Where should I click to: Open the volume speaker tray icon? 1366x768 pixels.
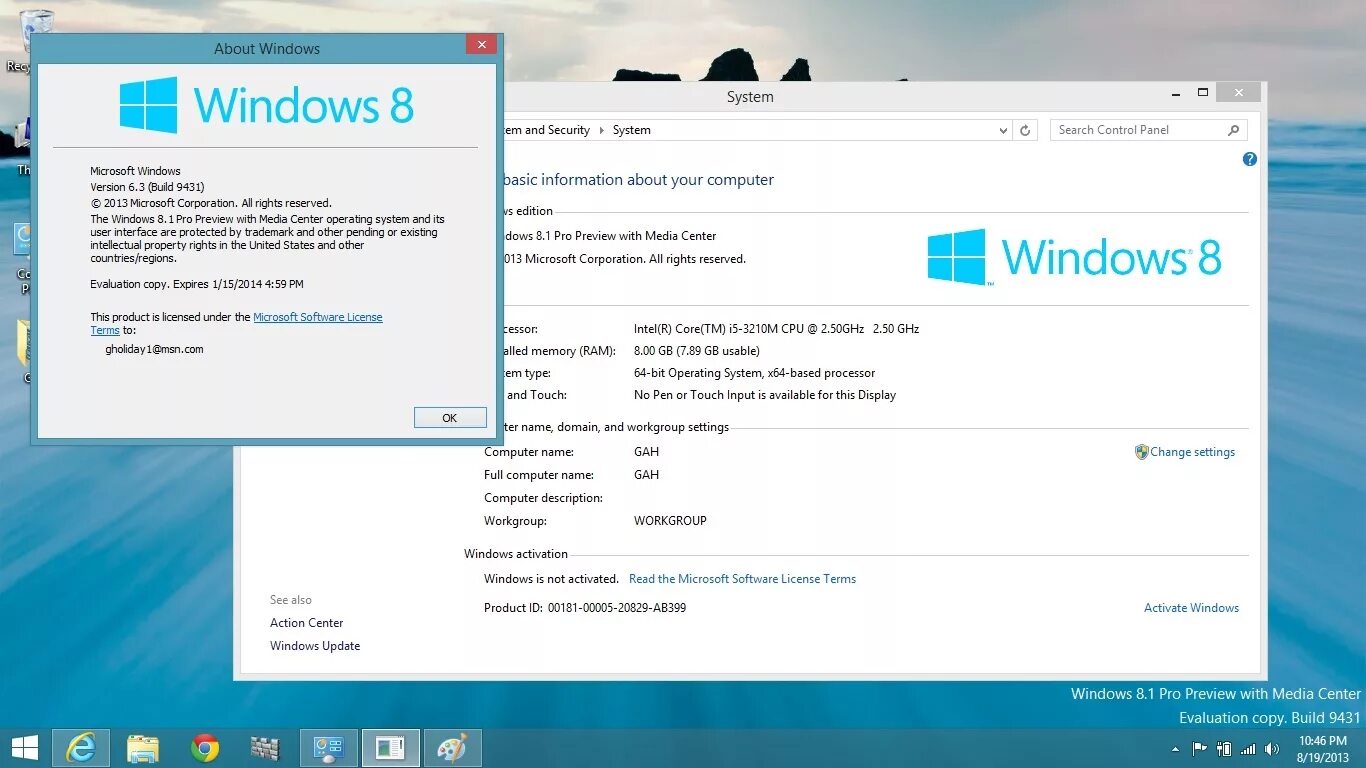click(1272, 749)
